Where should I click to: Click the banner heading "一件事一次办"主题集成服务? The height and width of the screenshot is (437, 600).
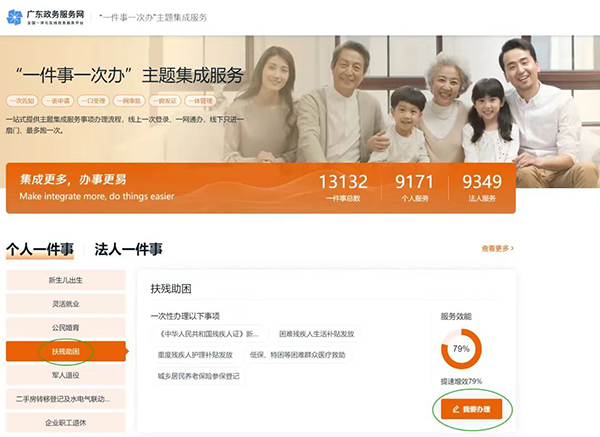[x=129, y=75]
